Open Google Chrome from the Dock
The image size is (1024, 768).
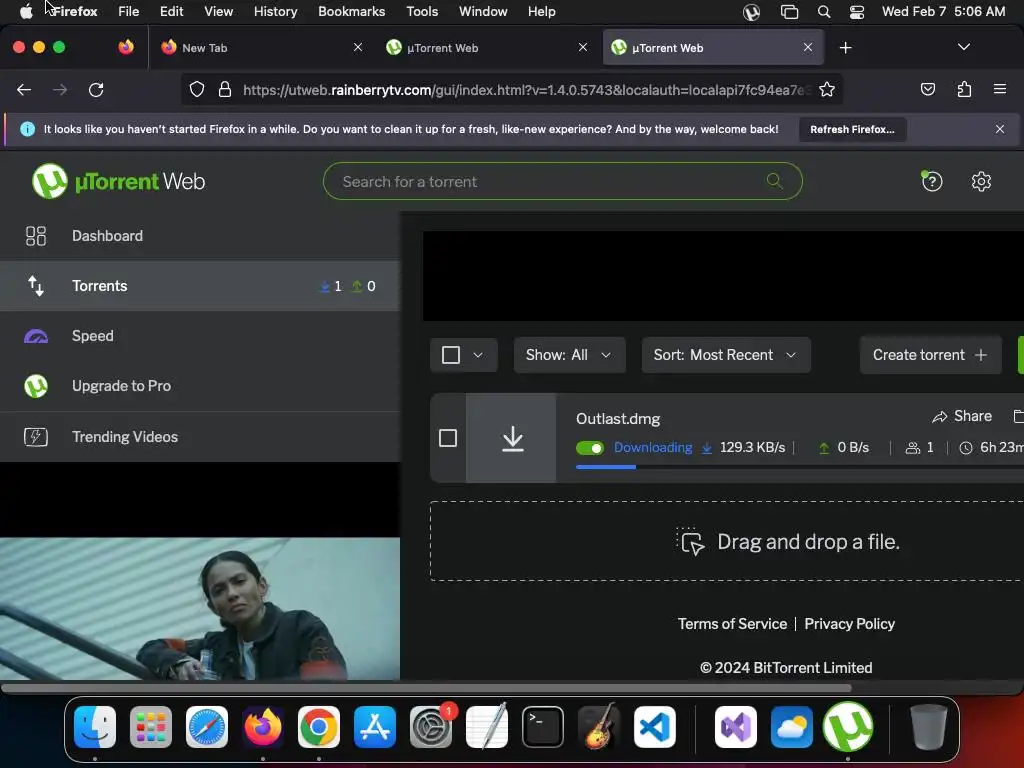pyautogui.click(x=319, y=727)
